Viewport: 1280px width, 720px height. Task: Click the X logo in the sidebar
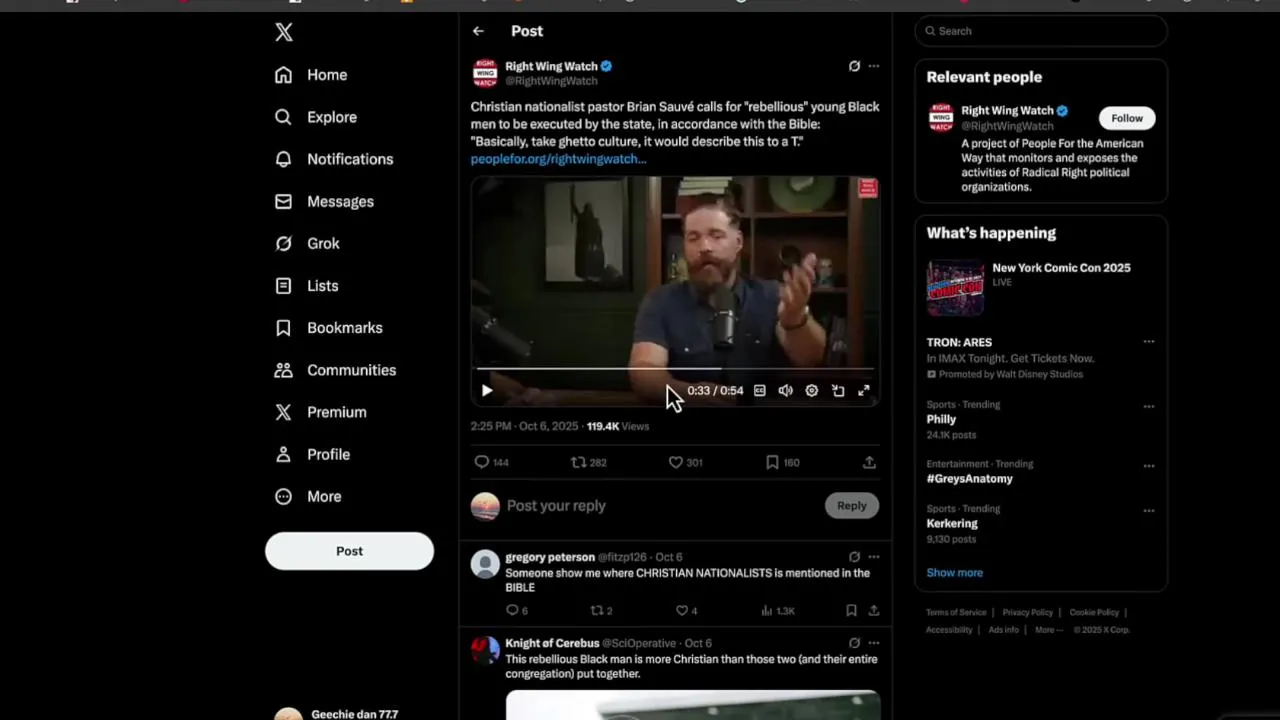284,32
